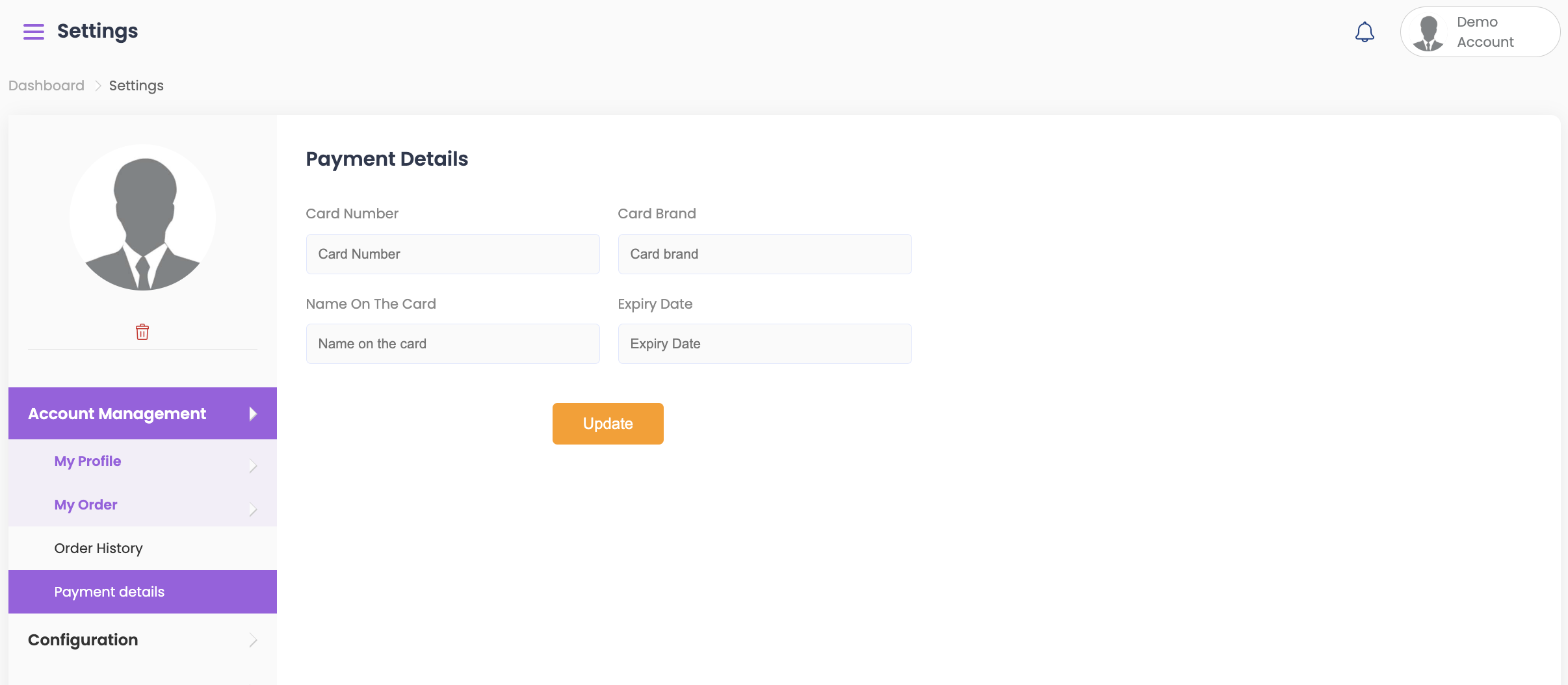1568x685 pixels.
Task: Click the Demo Account avatar icon
Action: [1428, 33]
